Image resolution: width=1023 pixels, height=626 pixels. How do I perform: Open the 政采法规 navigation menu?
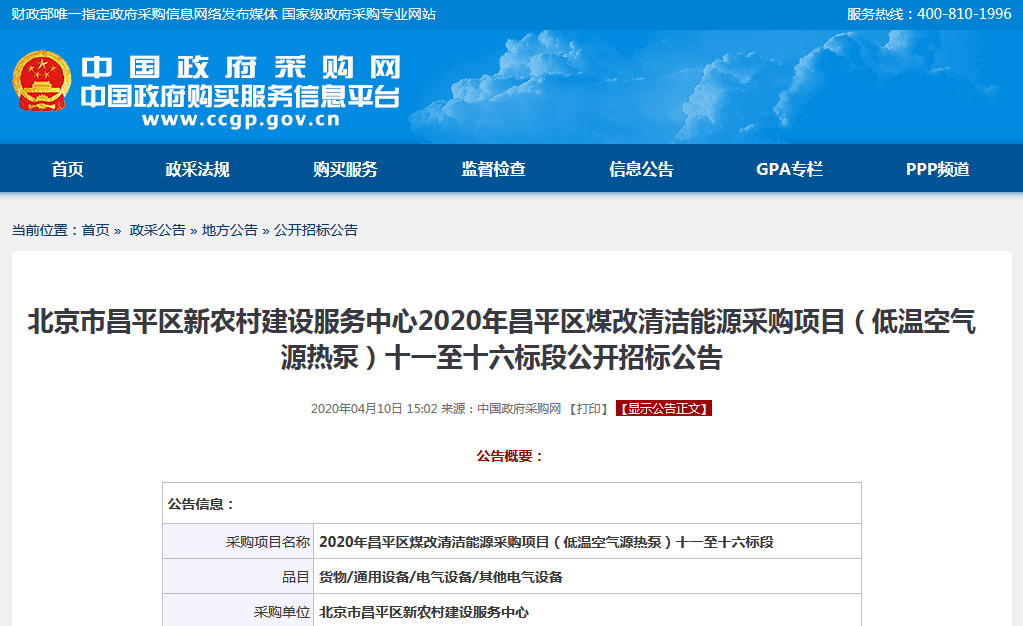(197, 169)
